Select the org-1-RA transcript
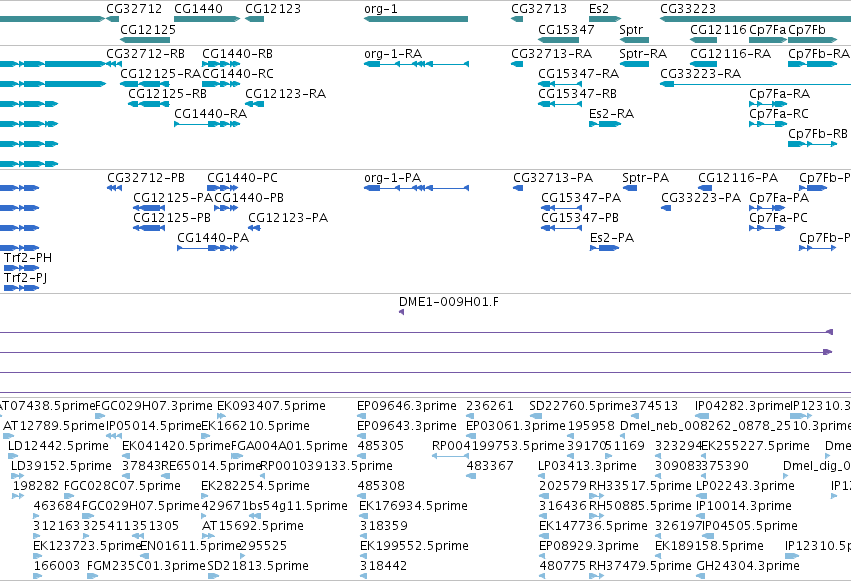 [x=416, y=64]
